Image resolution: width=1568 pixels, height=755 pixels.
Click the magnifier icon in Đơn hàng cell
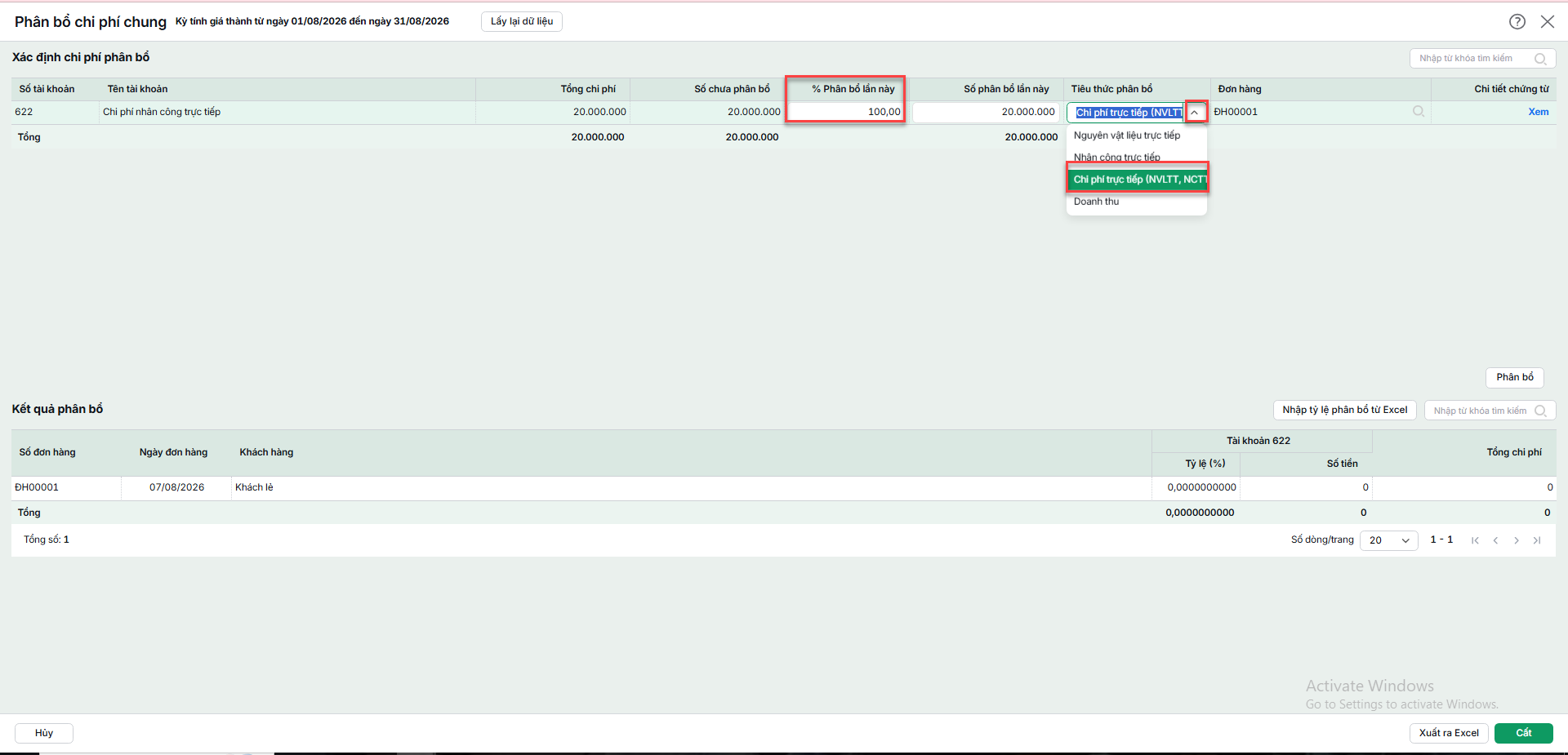1419,112
